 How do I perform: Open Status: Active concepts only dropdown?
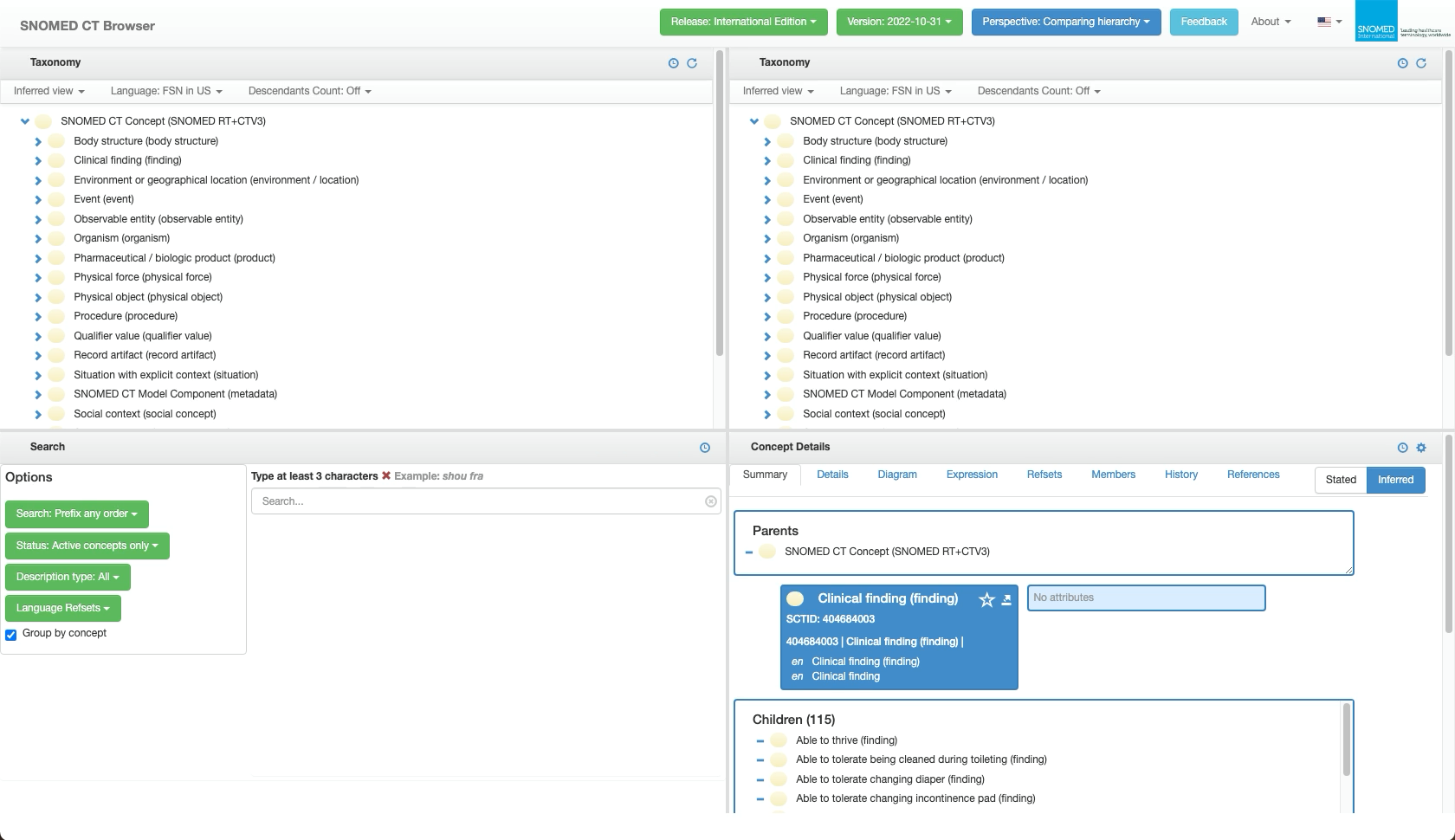[x=87, y=546]
